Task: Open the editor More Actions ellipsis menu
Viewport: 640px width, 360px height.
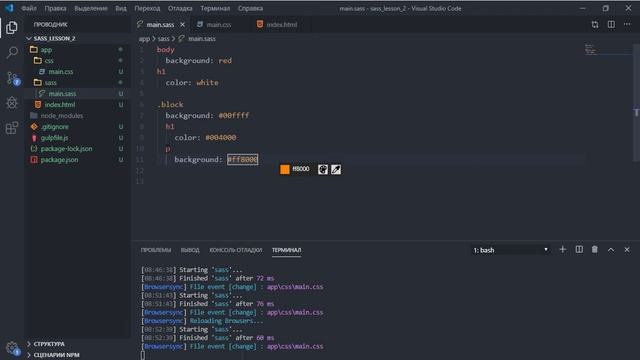Action: [627, 24]
